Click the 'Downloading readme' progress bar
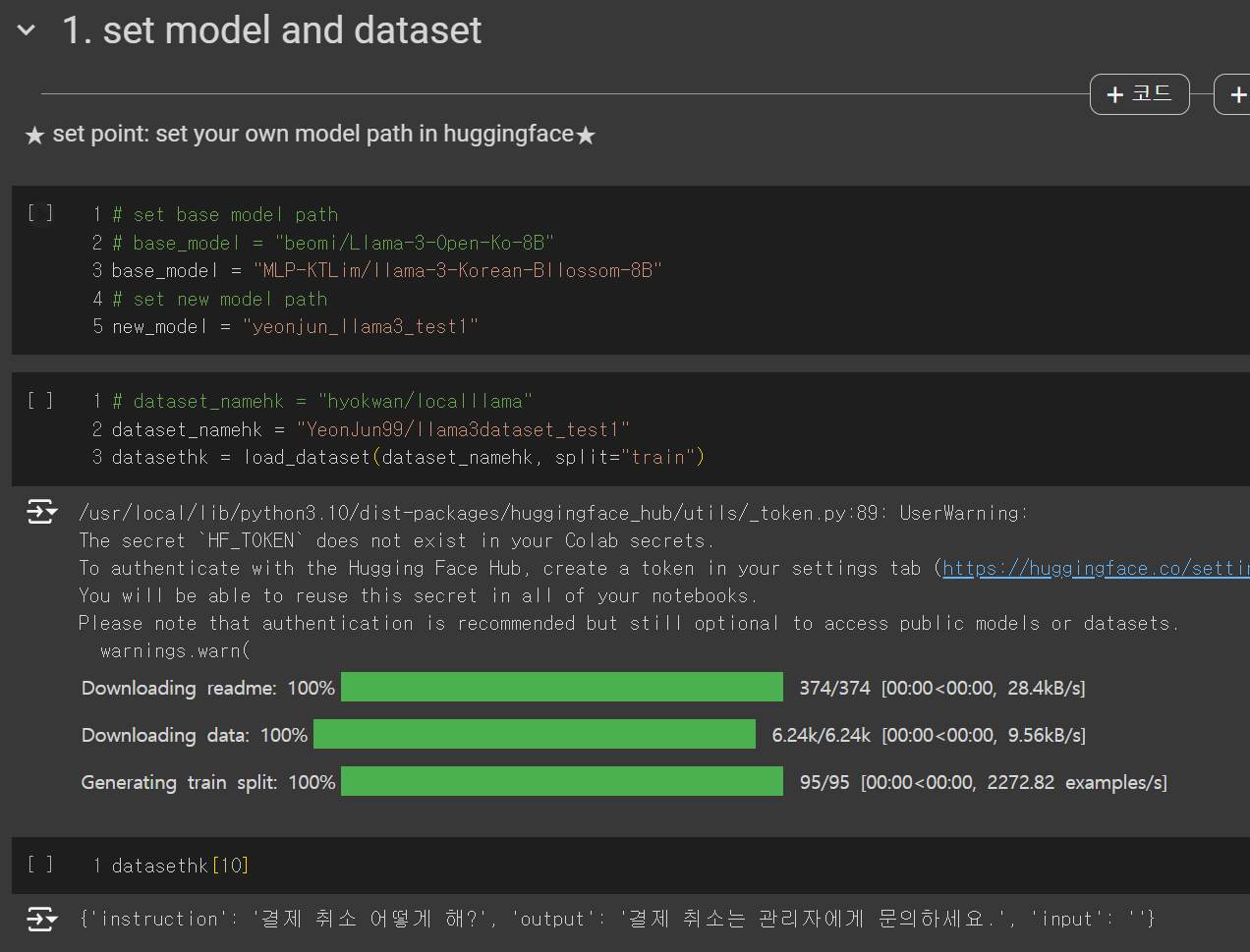Viewport: 1250px width, 952px height. click(x=562, y=687)
